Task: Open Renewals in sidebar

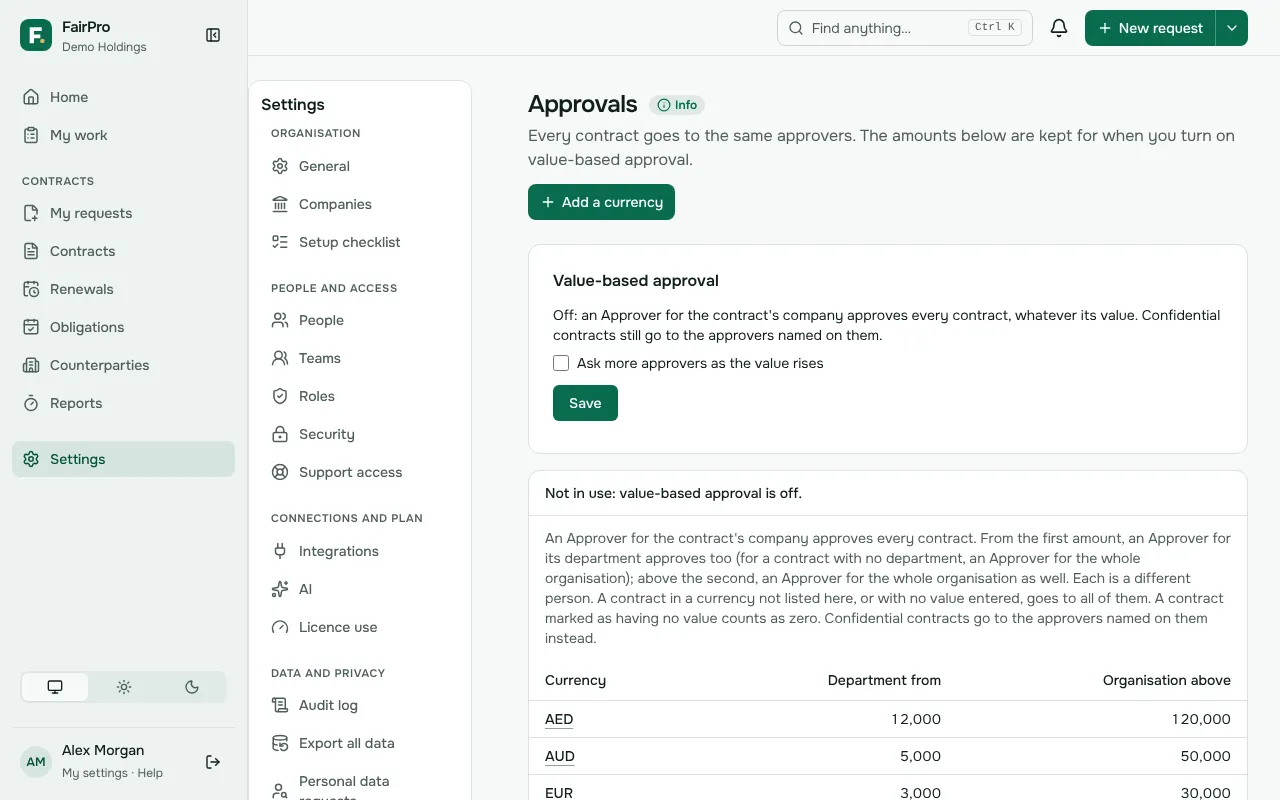Action: [123, 289]
